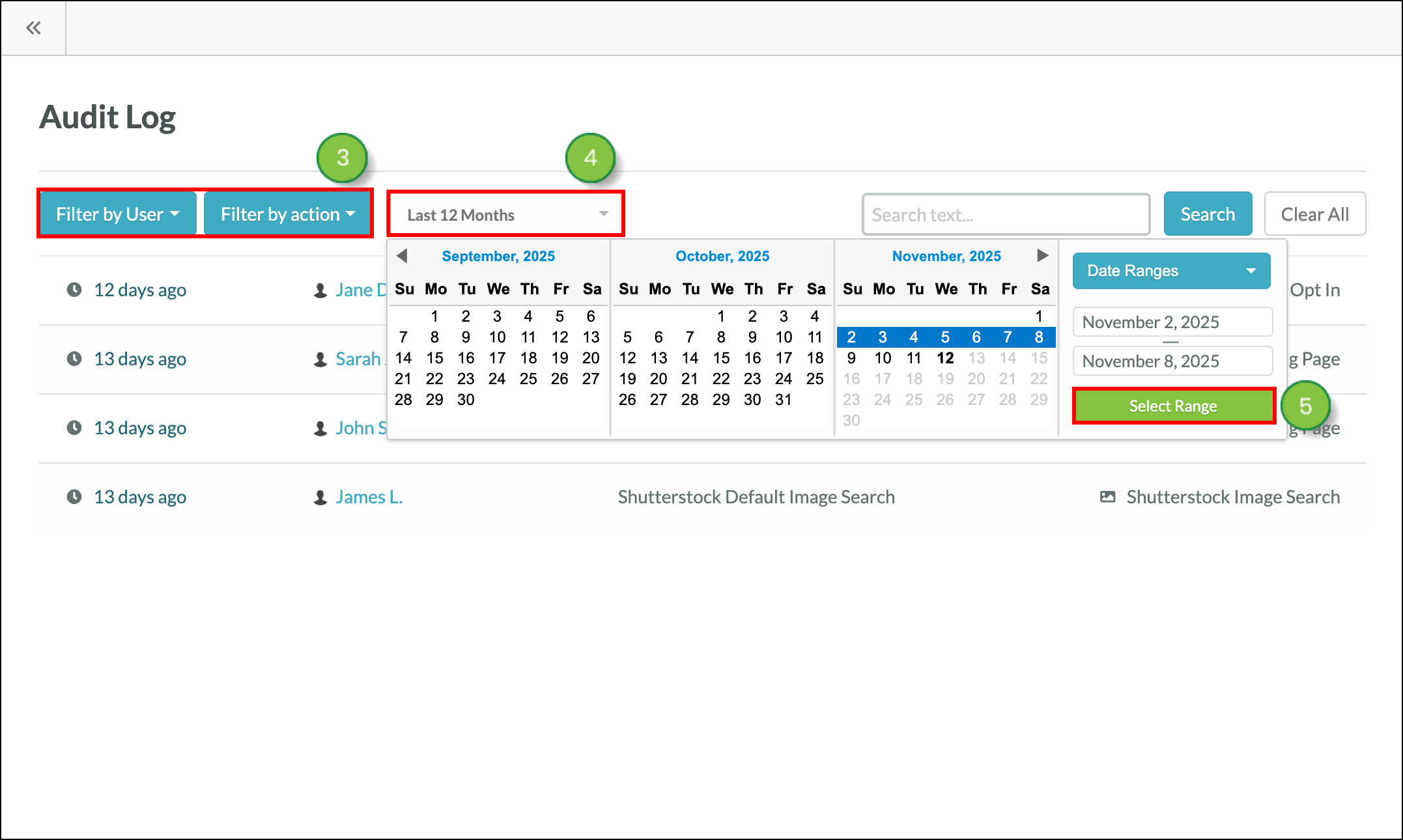Screen dimensions: 1403x840
Task: Click clock icon beside 12 days ago
Action: point(74,290)
